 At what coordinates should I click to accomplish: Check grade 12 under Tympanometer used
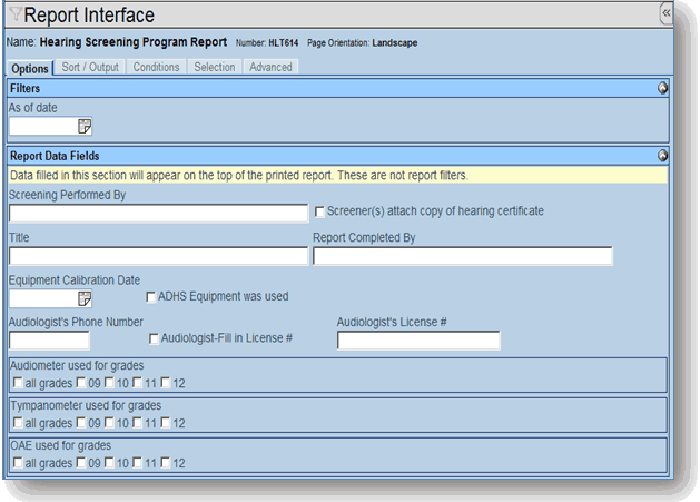tap(165, 422)
